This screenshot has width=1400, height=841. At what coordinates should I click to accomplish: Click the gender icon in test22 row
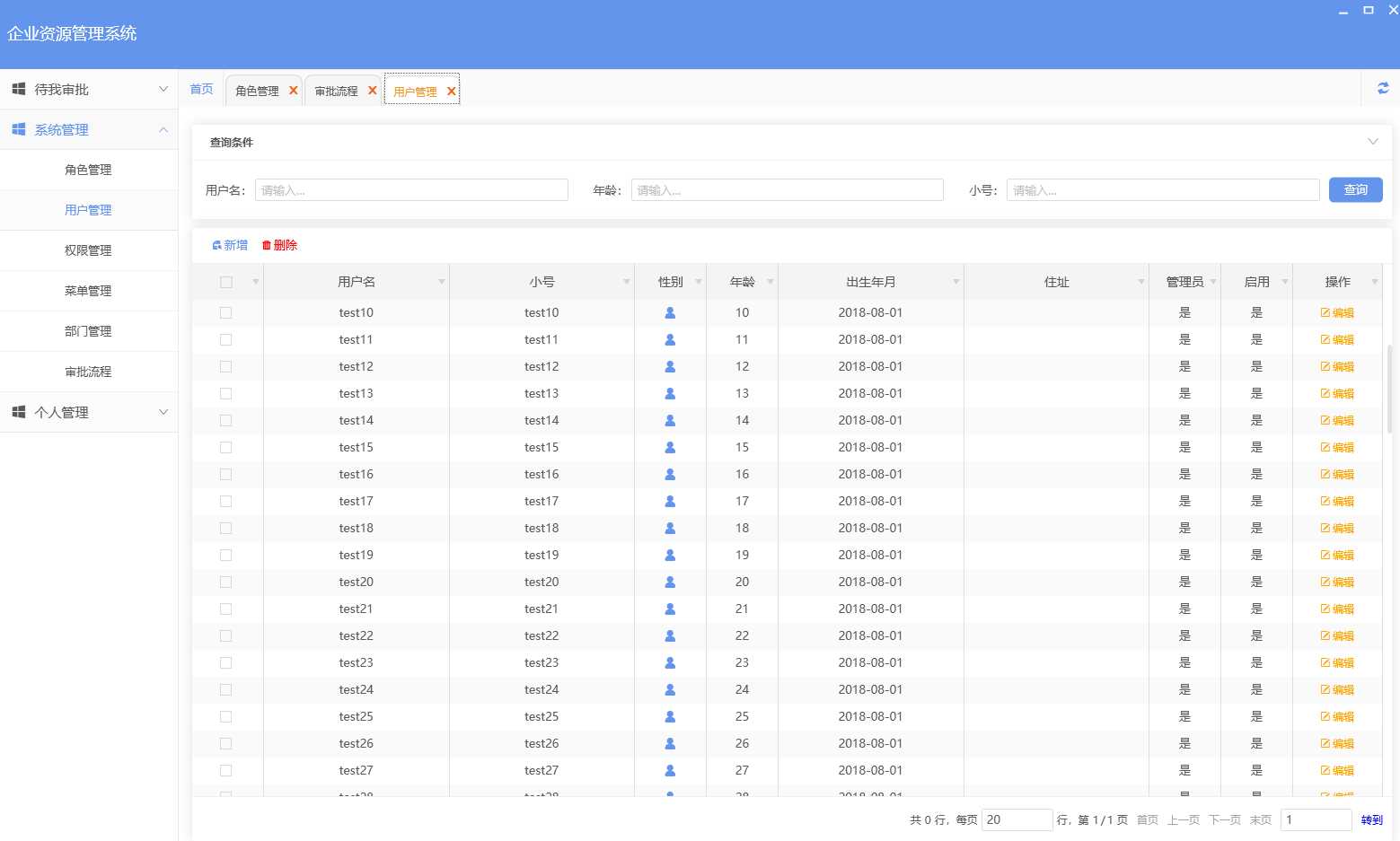pos(670,636)
